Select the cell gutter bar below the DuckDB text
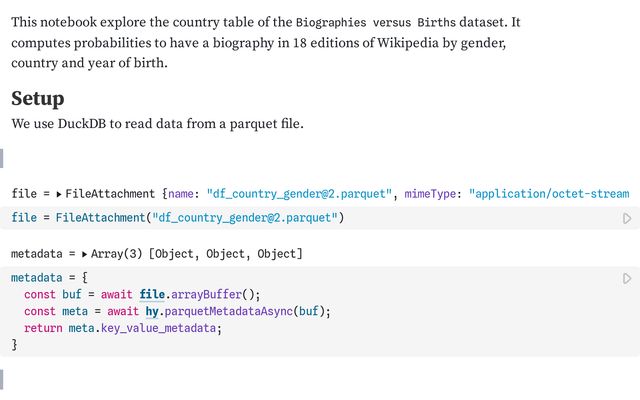This screenshot has height=400, width=640. pos(2,158)
